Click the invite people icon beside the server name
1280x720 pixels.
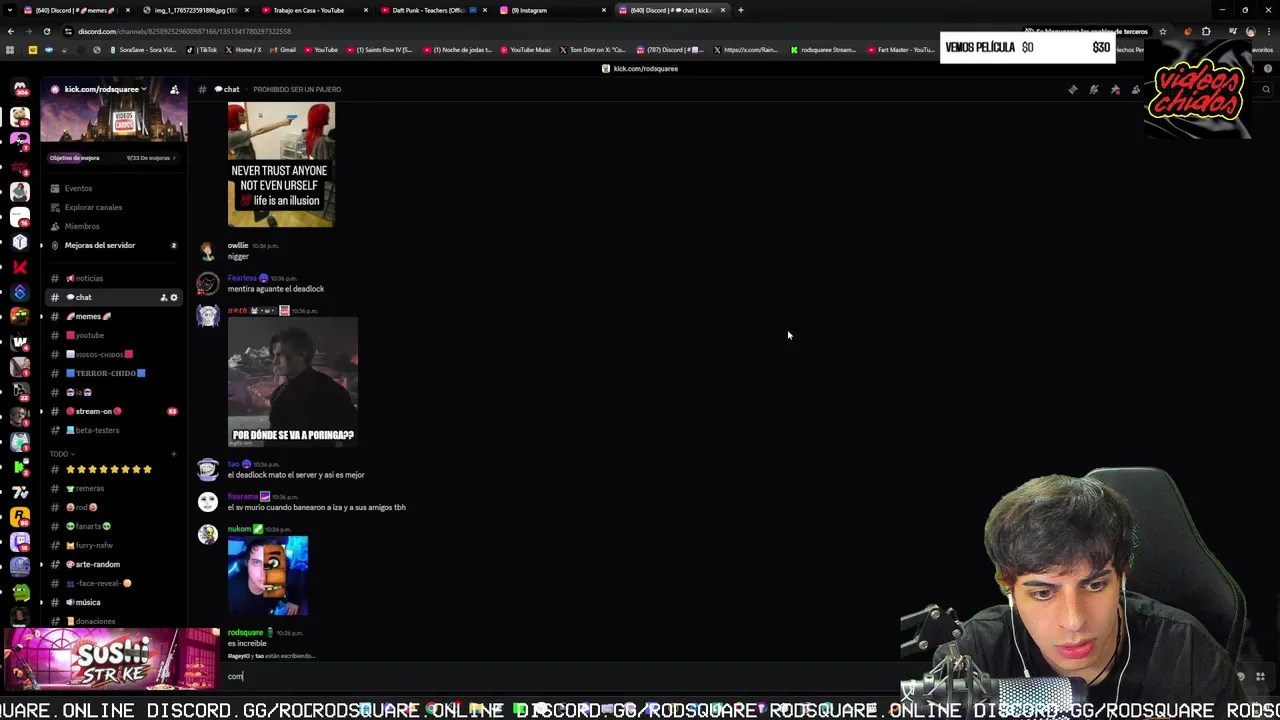tap(174, 89)
